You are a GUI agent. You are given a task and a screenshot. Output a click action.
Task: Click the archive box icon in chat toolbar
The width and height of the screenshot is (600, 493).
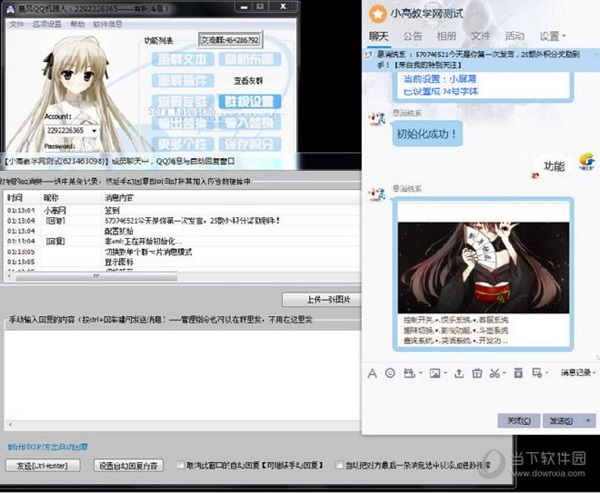coord(518,373)
